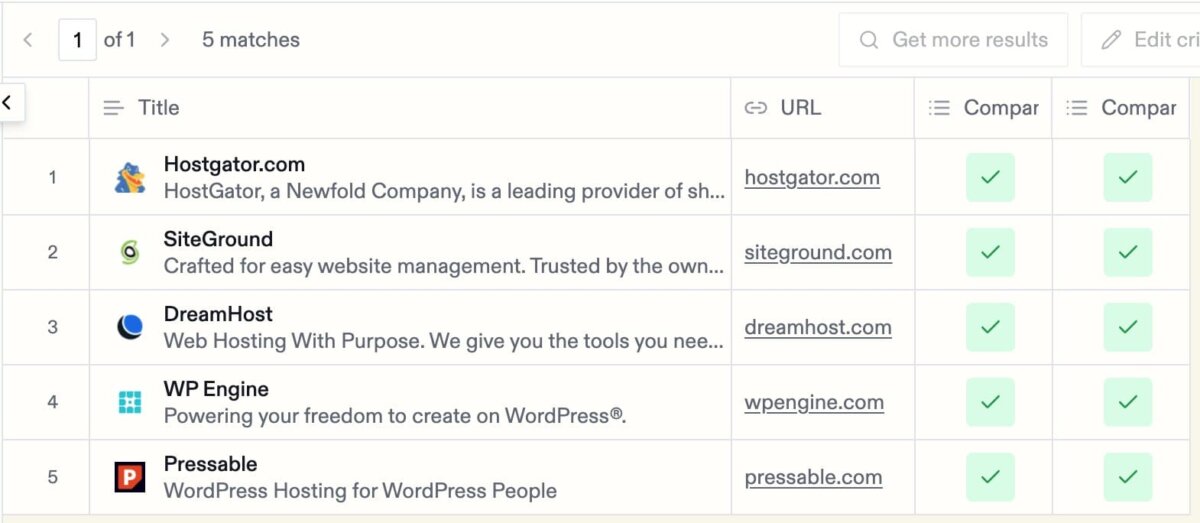Click the link icon in URL header
This screenshot has height=523, width=1200.
[x=756, y=108]
